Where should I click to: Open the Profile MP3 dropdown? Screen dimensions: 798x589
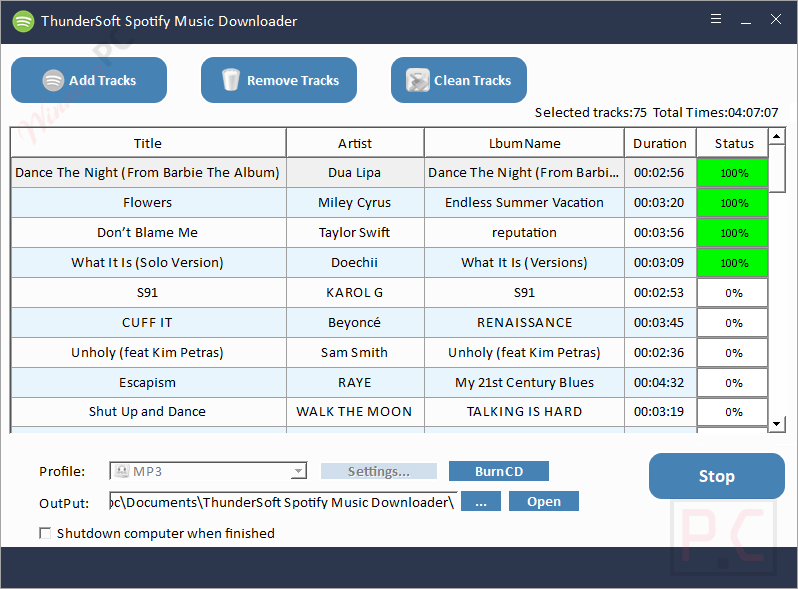(208, 471)
